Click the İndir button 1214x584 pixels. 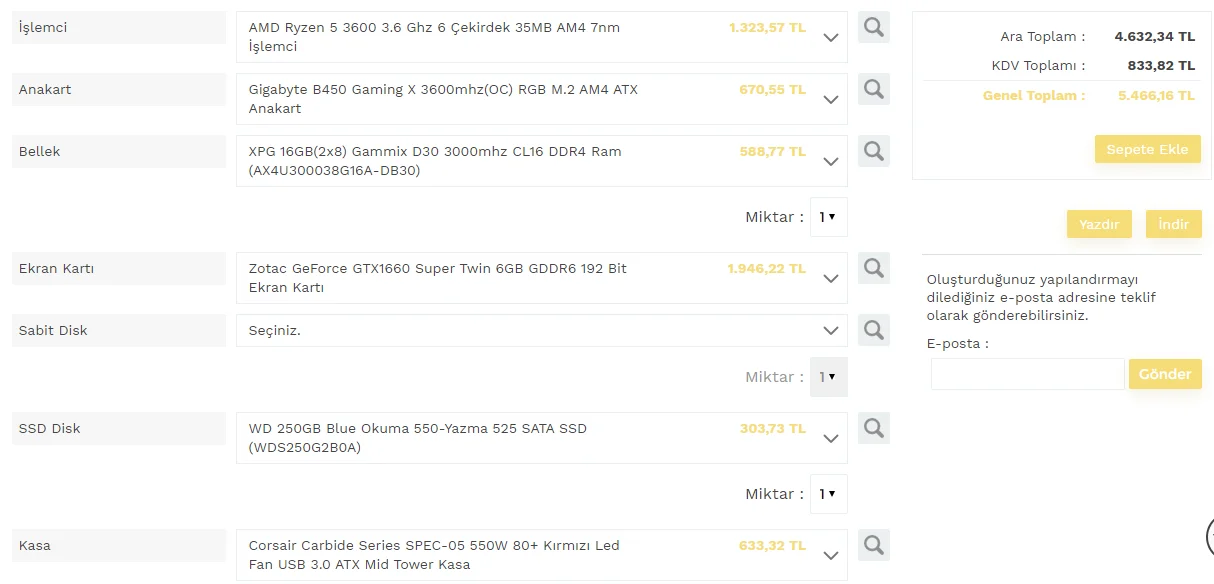pyautogui.click(x=1173, y=225)
